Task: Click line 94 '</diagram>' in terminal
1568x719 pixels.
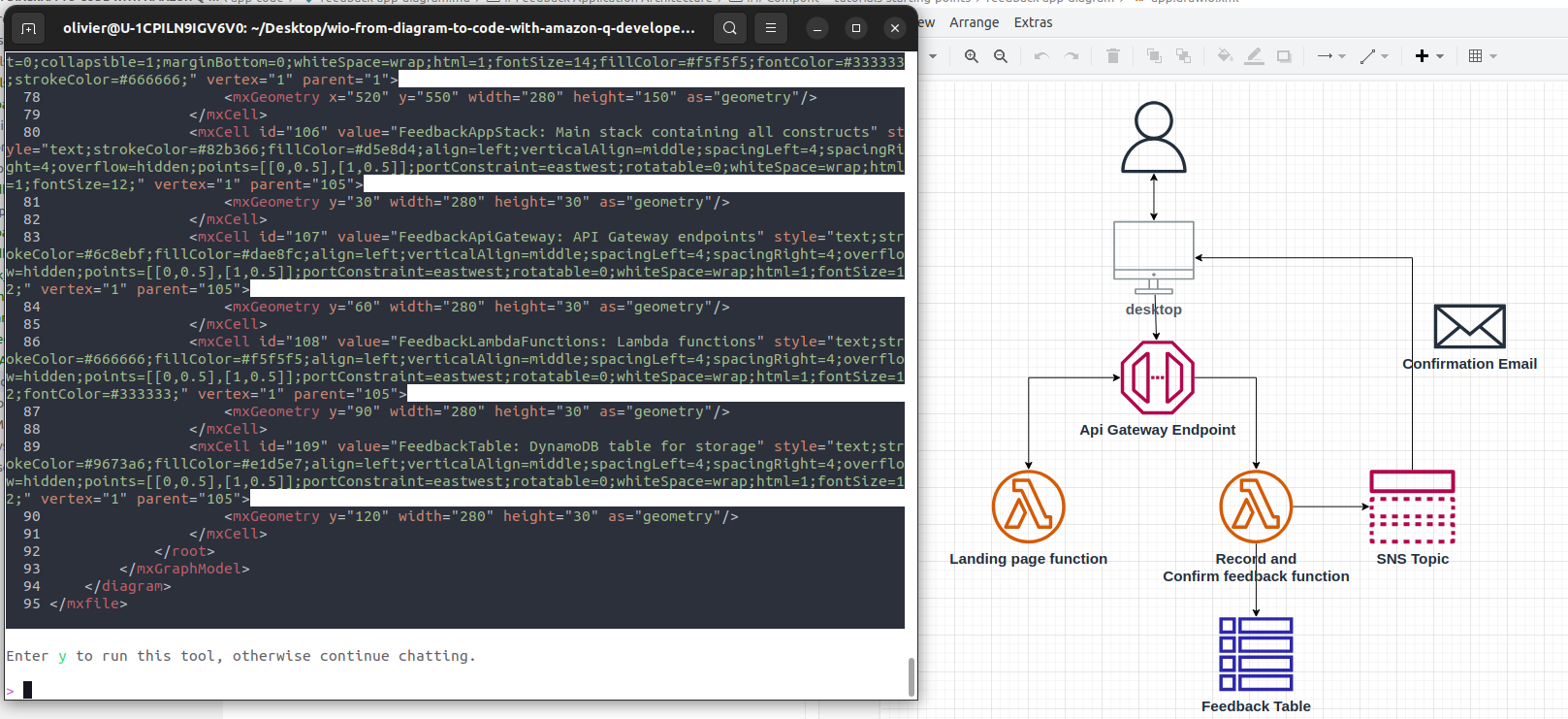Action: click(127, 586)
